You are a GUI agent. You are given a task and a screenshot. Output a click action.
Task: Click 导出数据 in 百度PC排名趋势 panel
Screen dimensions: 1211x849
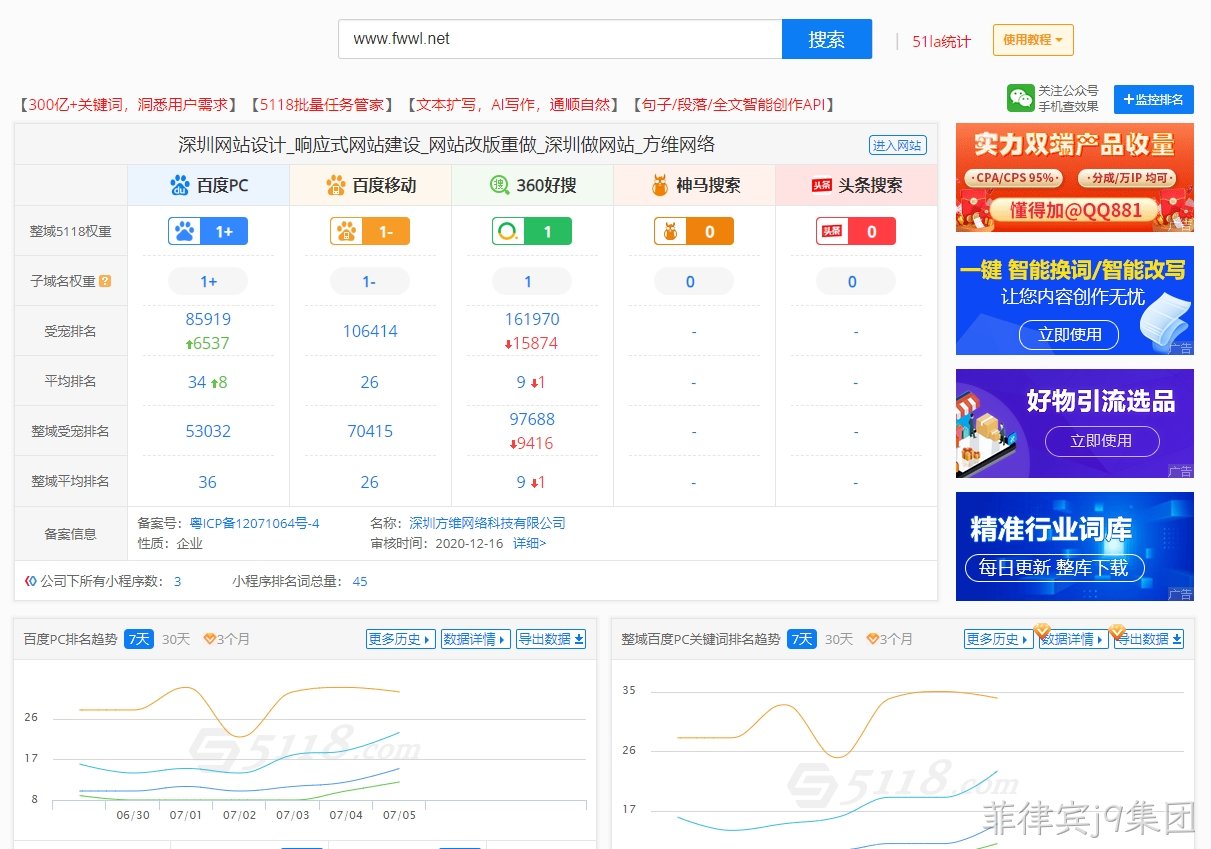(x=551, y=639)
